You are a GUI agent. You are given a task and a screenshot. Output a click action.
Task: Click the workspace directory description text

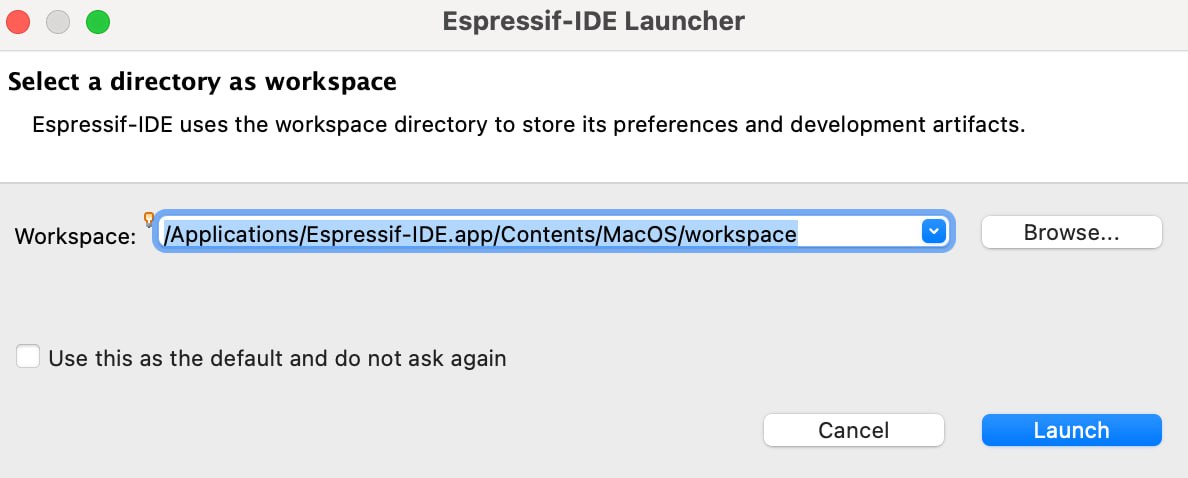tap(528, 126)
